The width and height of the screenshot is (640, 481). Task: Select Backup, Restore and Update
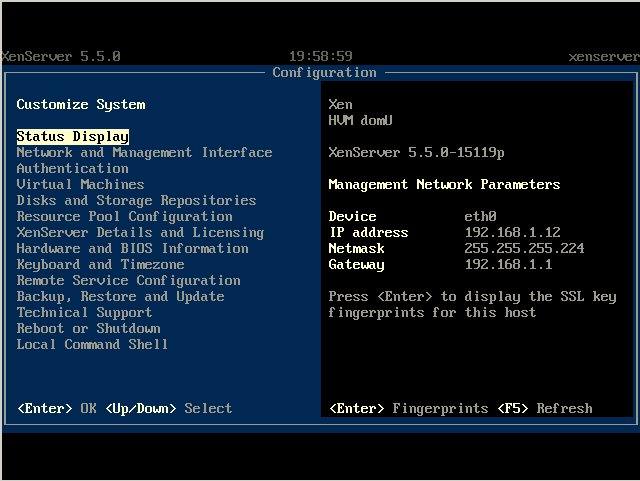pos(120,296)
